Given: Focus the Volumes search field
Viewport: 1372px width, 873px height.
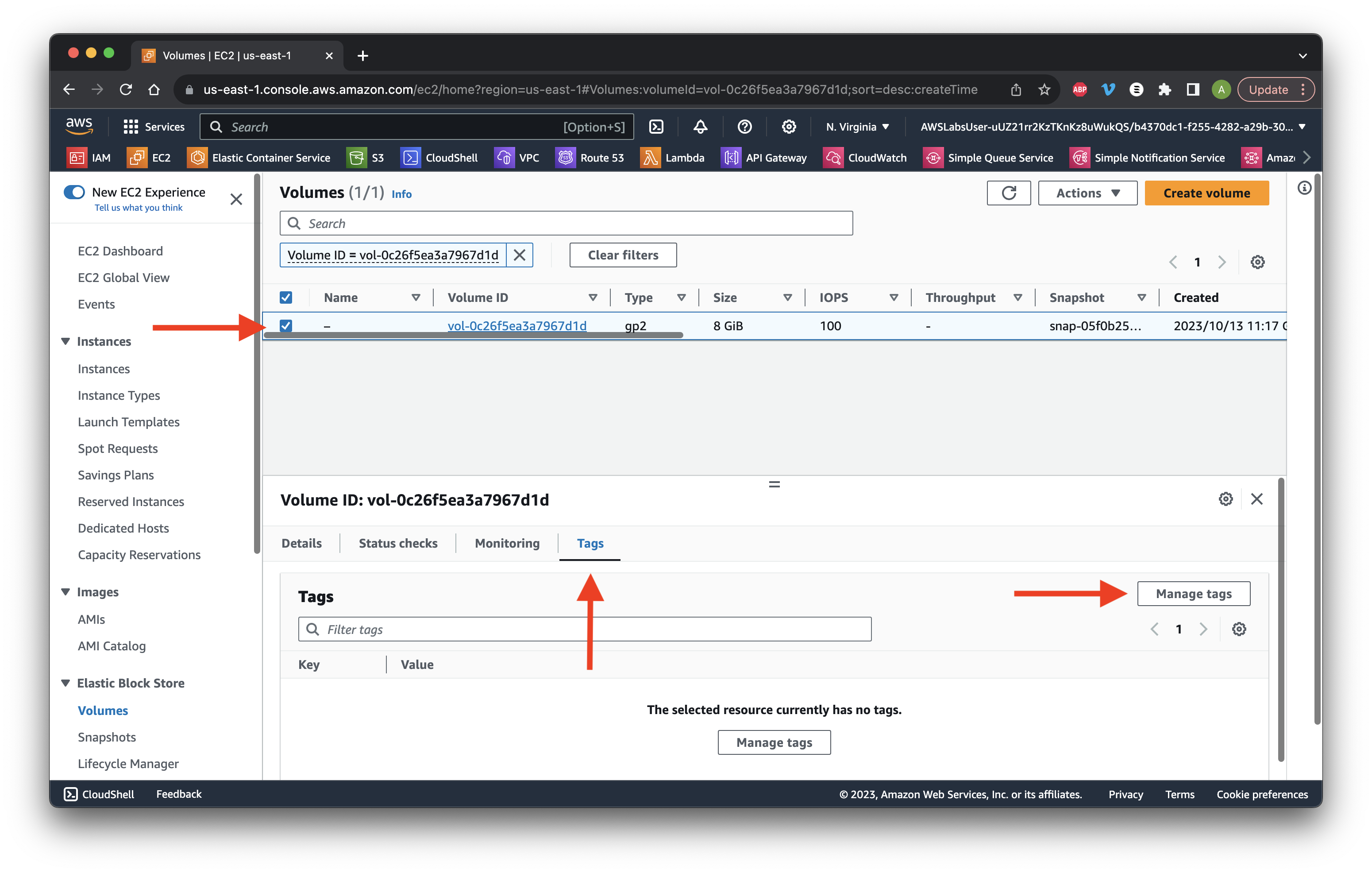Looking at the screenshot, I should tap(566, 224).
